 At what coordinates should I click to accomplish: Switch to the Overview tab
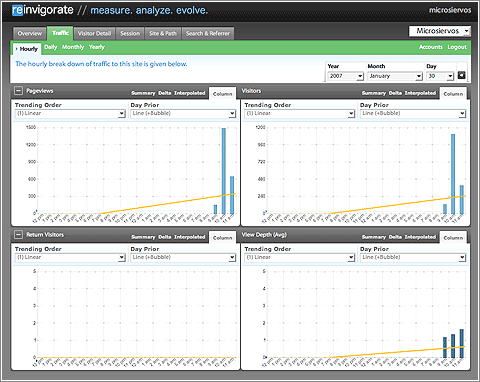(30, 33)
